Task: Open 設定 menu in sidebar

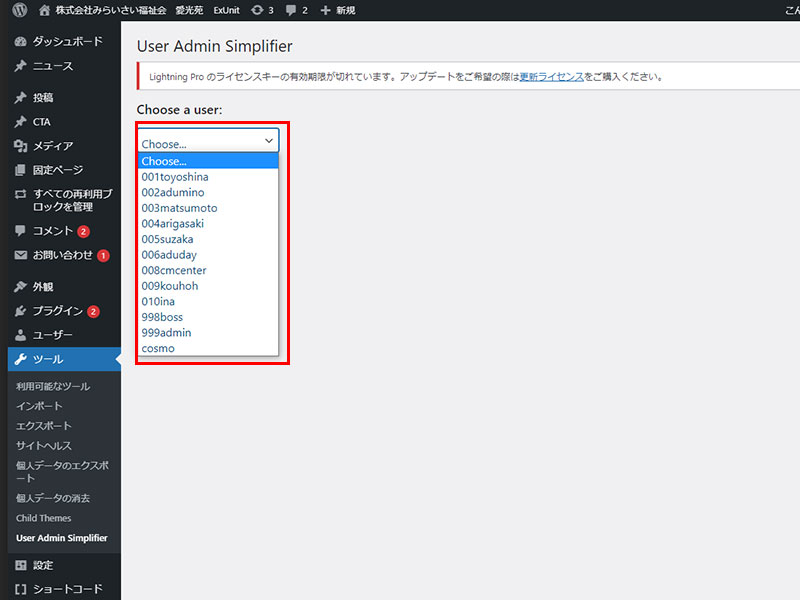Action: pos(42,565)
